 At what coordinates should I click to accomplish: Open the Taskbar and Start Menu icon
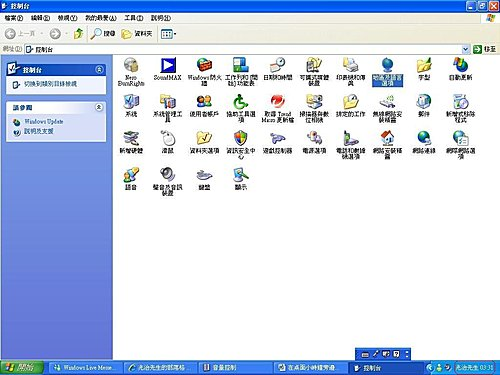[x=241, y=71]
